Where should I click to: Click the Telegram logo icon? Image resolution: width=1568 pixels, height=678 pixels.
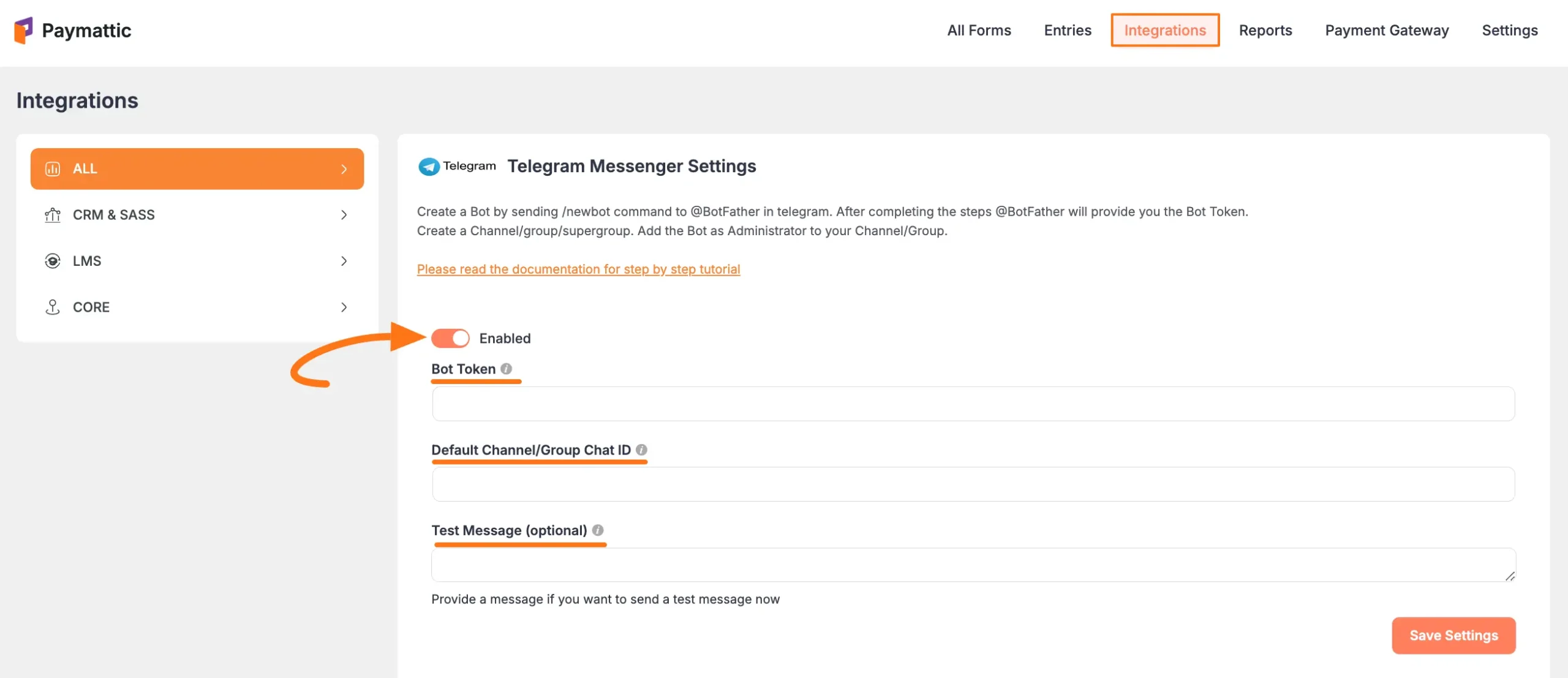429,166
